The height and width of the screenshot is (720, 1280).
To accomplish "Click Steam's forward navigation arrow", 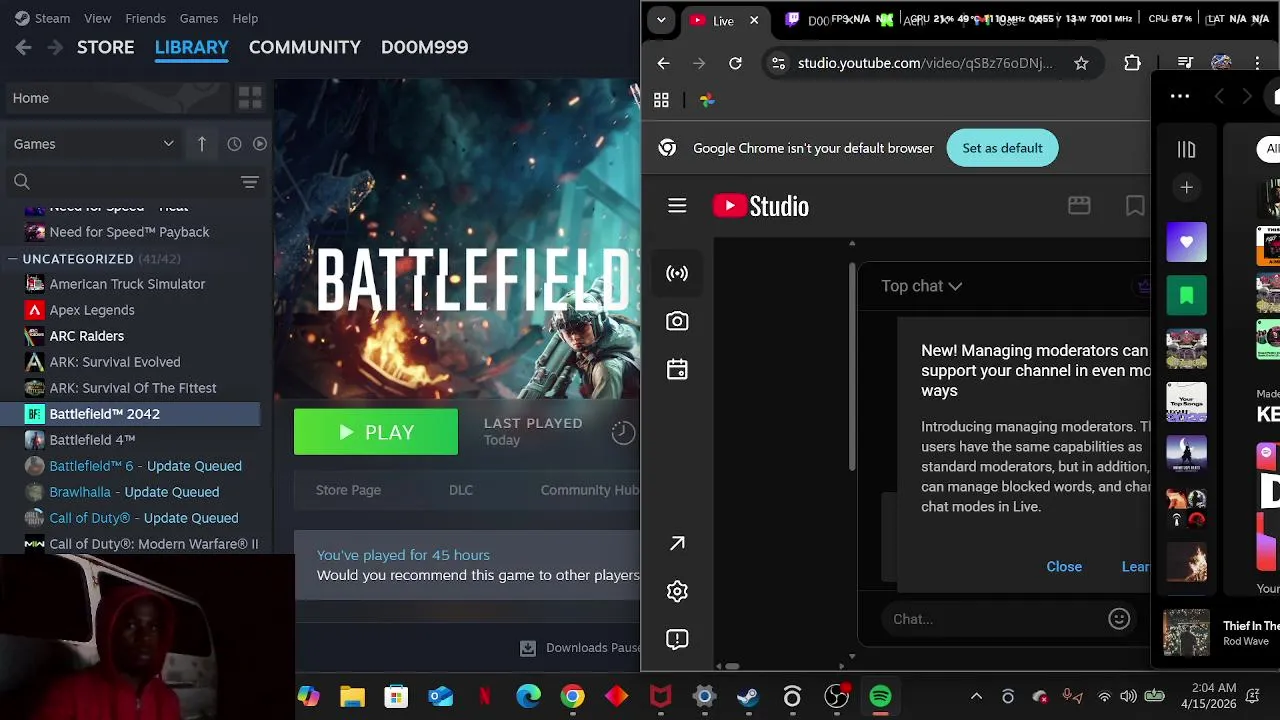I will (x=56, y=47).
